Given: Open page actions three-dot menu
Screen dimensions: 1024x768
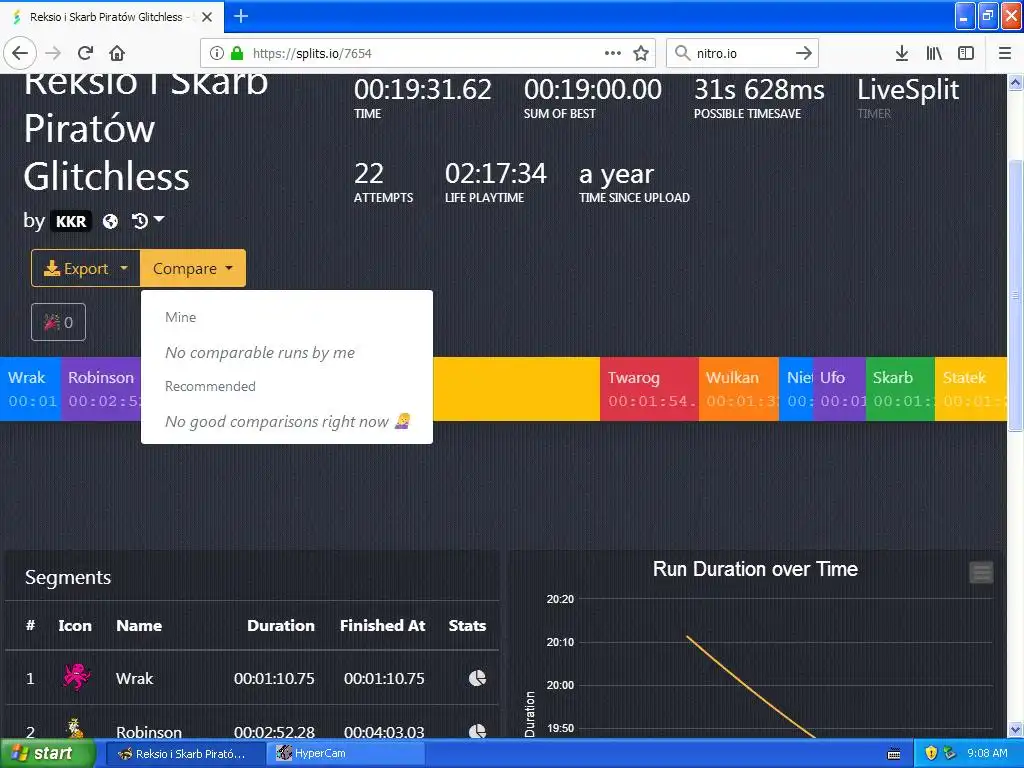Looking at the screenshot, I should [x=613, y=53].
